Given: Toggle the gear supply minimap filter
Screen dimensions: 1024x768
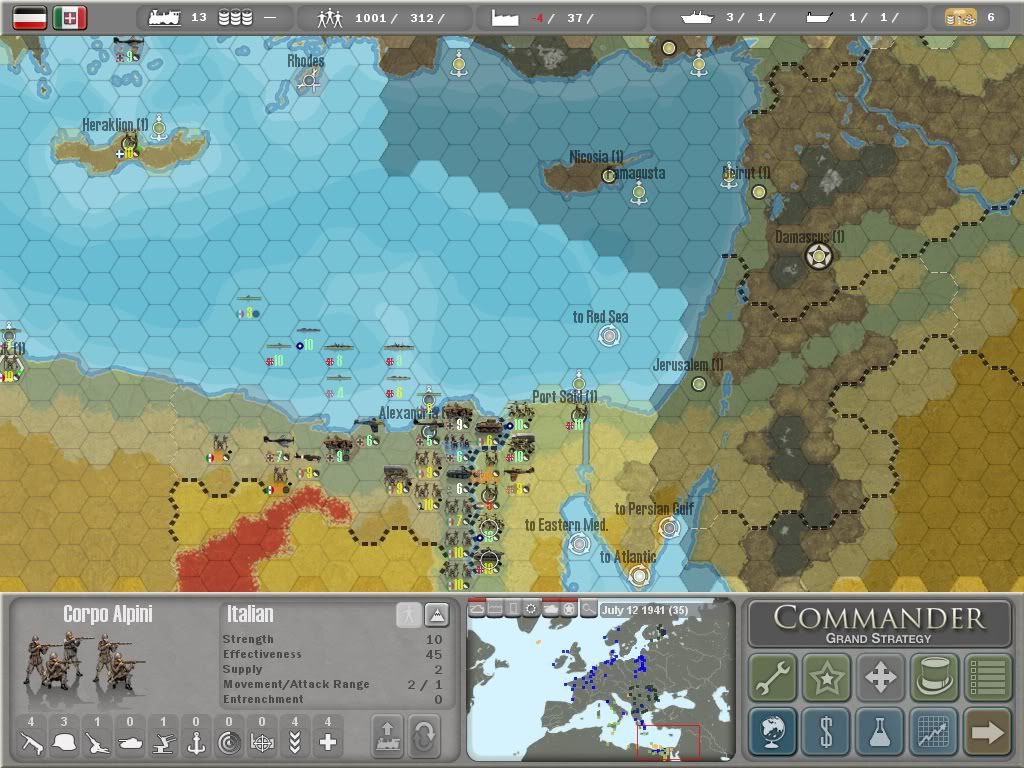Looking at the screenshot, I should pyautogui.click(x=532, y=609).
